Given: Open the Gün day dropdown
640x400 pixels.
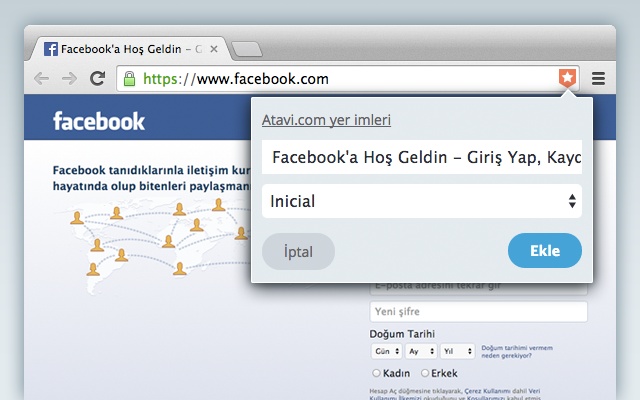Looking at the screenshot, I should [x=386, y=351].
